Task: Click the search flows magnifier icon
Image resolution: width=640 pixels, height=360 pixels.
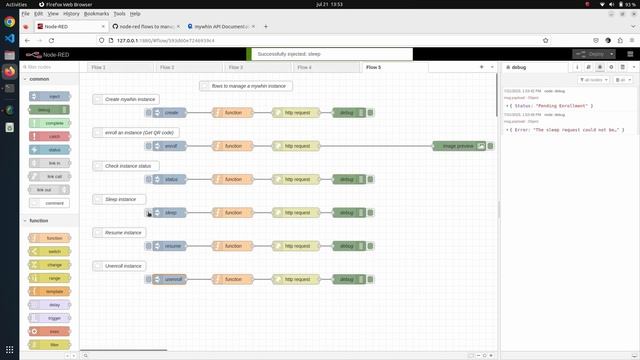Action: 85,356
